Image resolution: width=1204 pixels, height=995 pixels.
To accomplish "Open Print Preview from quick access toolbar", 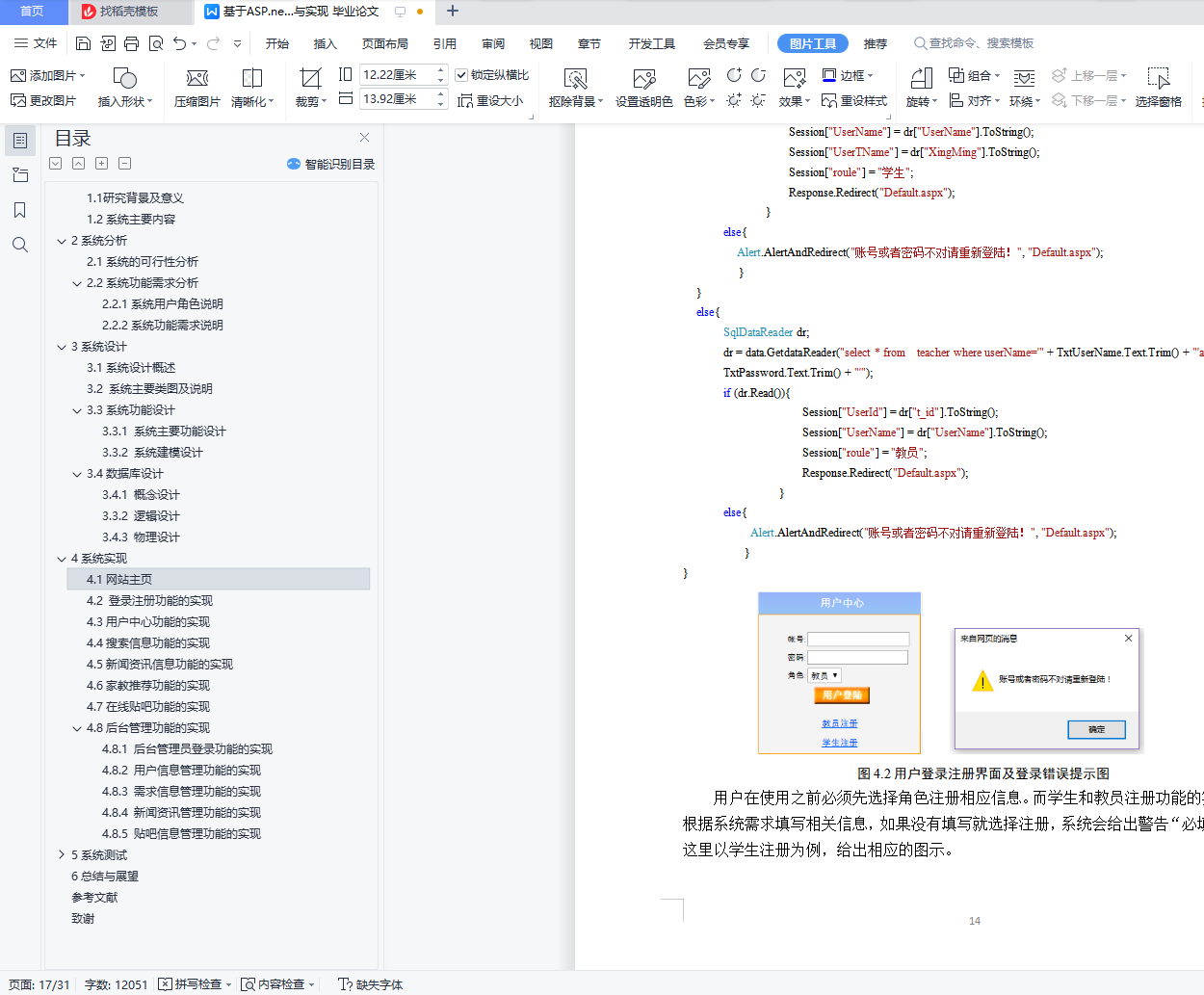I will click(x=155, y=43).
